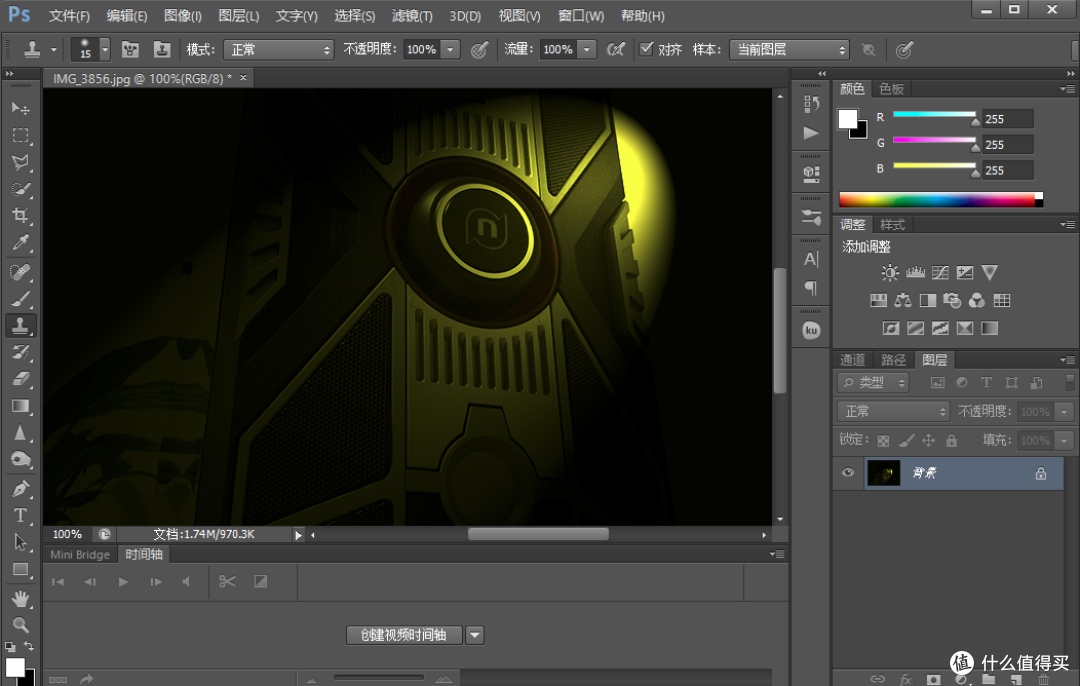The image size is (1080, 686).
Task: Open the Opacity dropdown arrow in options bar
Action: tap(450, 50)
